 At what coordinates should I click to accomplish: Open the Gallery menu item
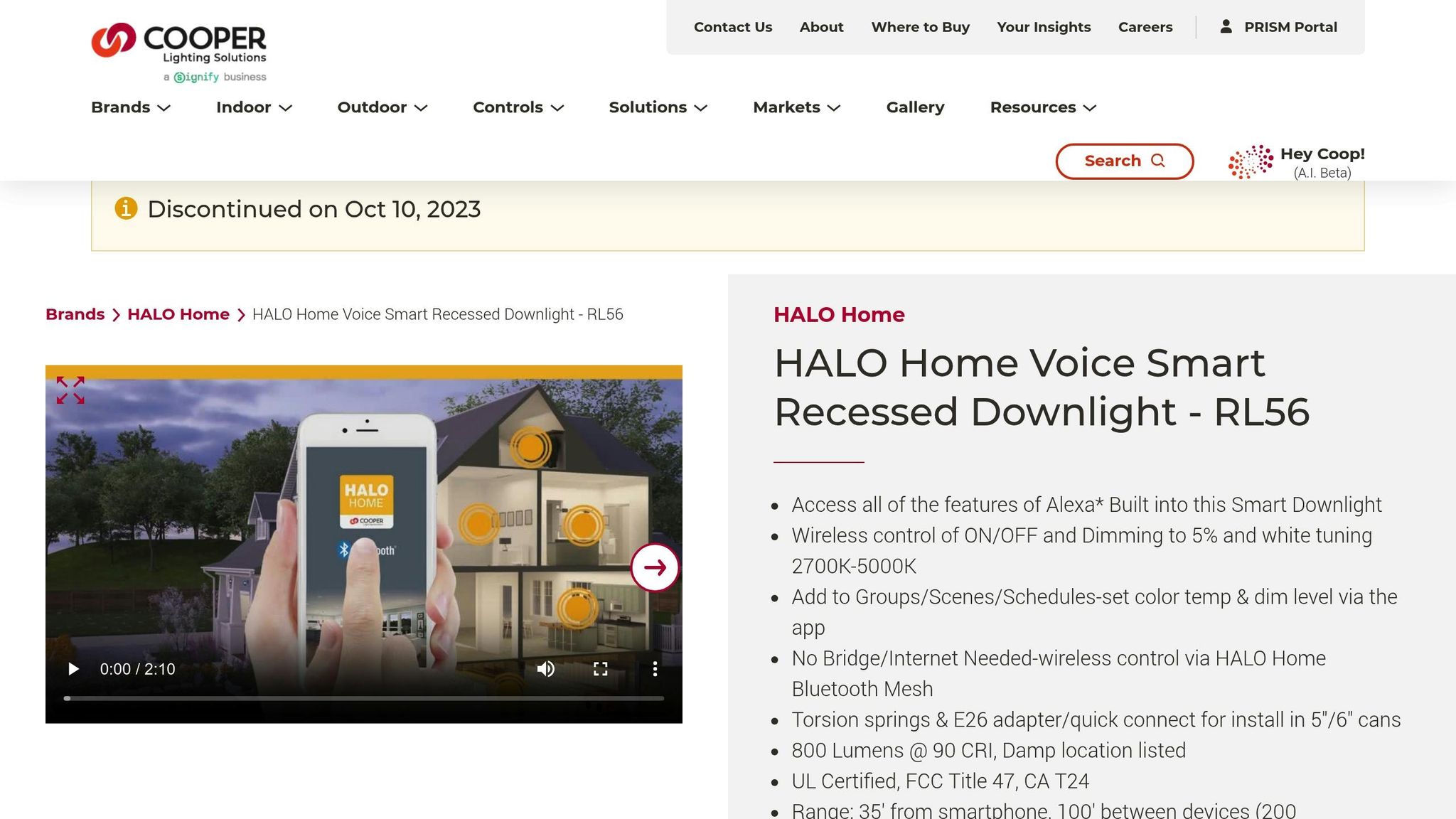(x=915, y=107)
